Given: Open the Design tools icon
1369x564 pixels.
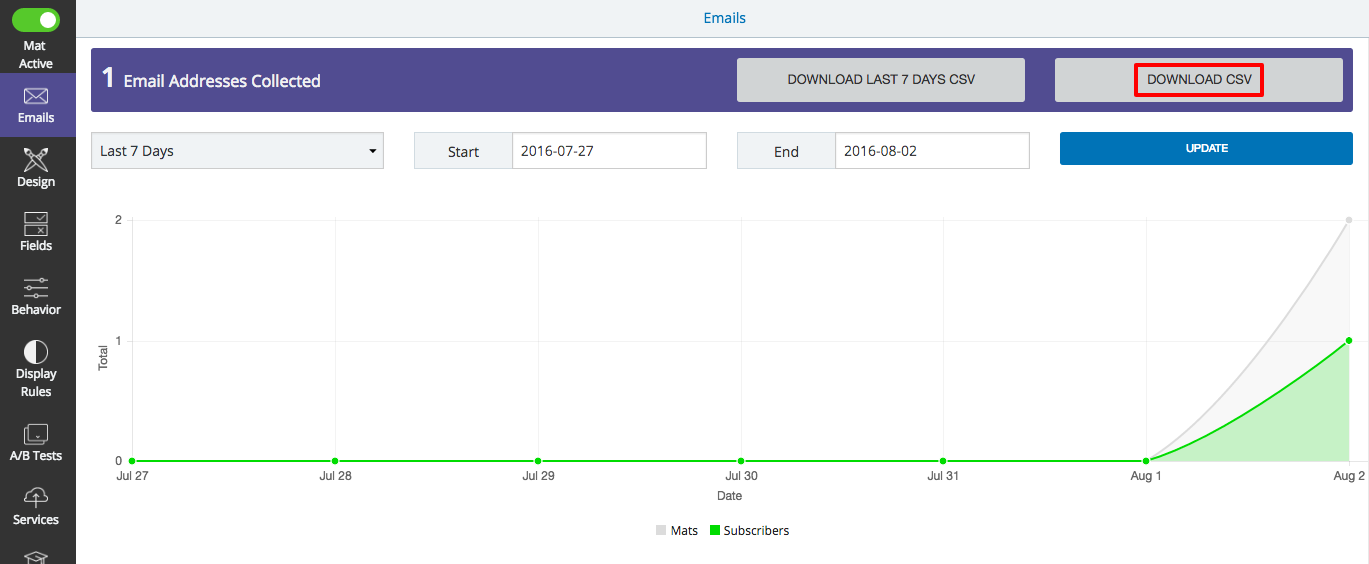Looking at the screenshot, I should (x=36, y=160).
